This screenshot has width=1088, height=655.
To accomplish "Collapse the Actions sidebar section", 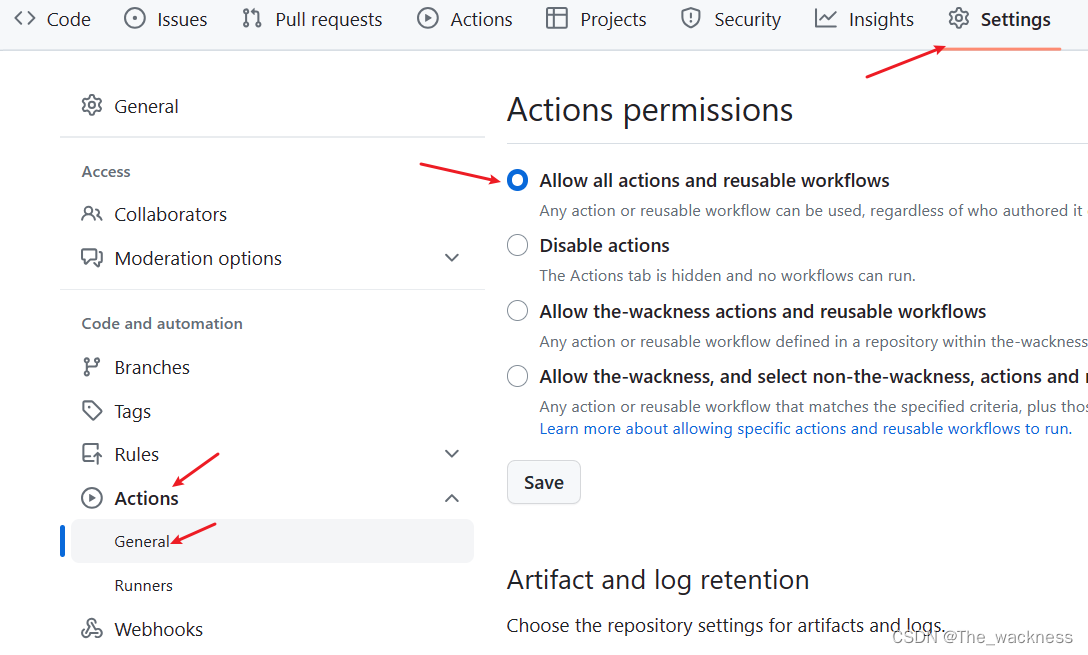I will (x=452, y=497).
